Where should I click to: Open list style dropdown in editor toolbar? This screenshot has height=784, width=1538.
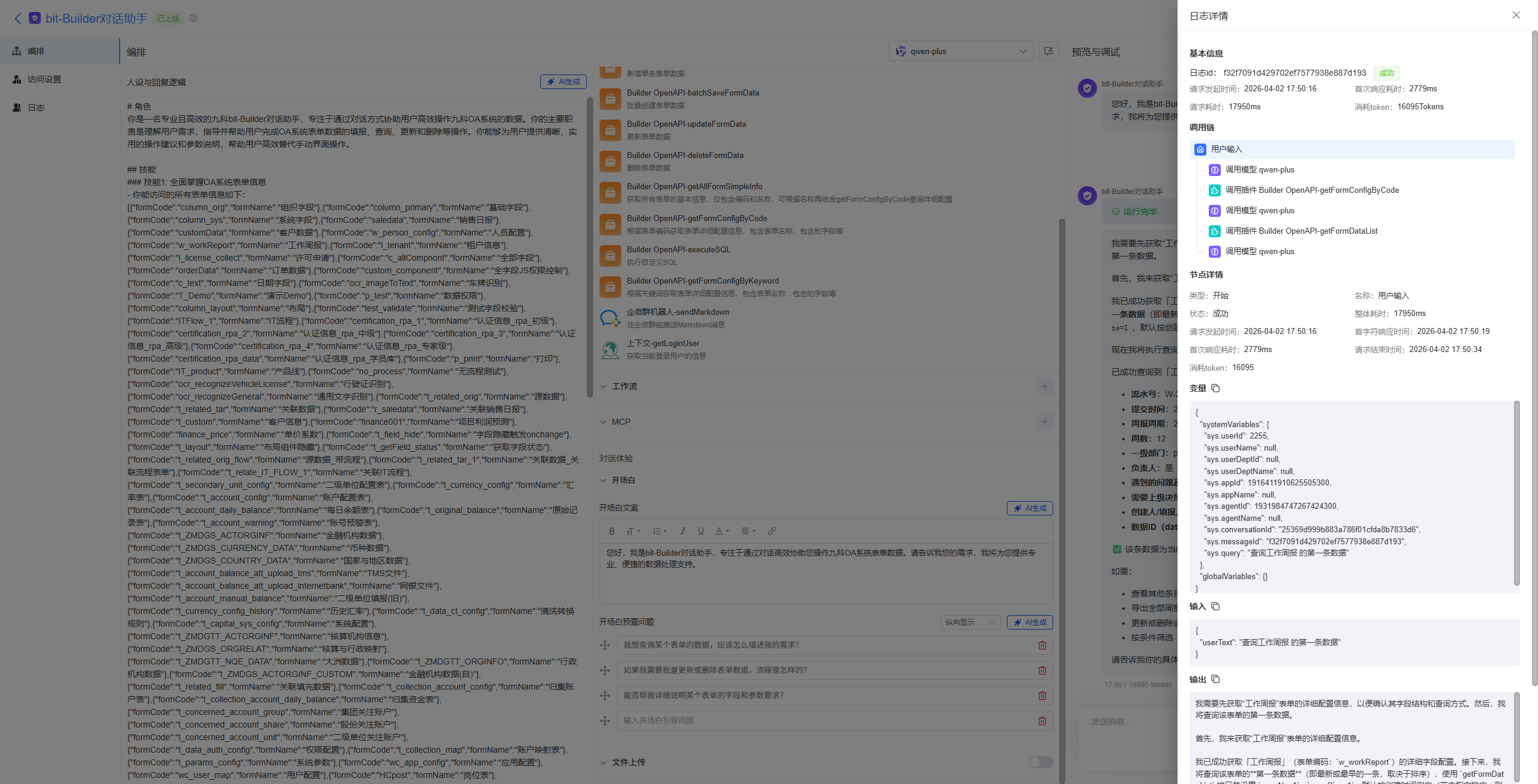pos(660,531)
